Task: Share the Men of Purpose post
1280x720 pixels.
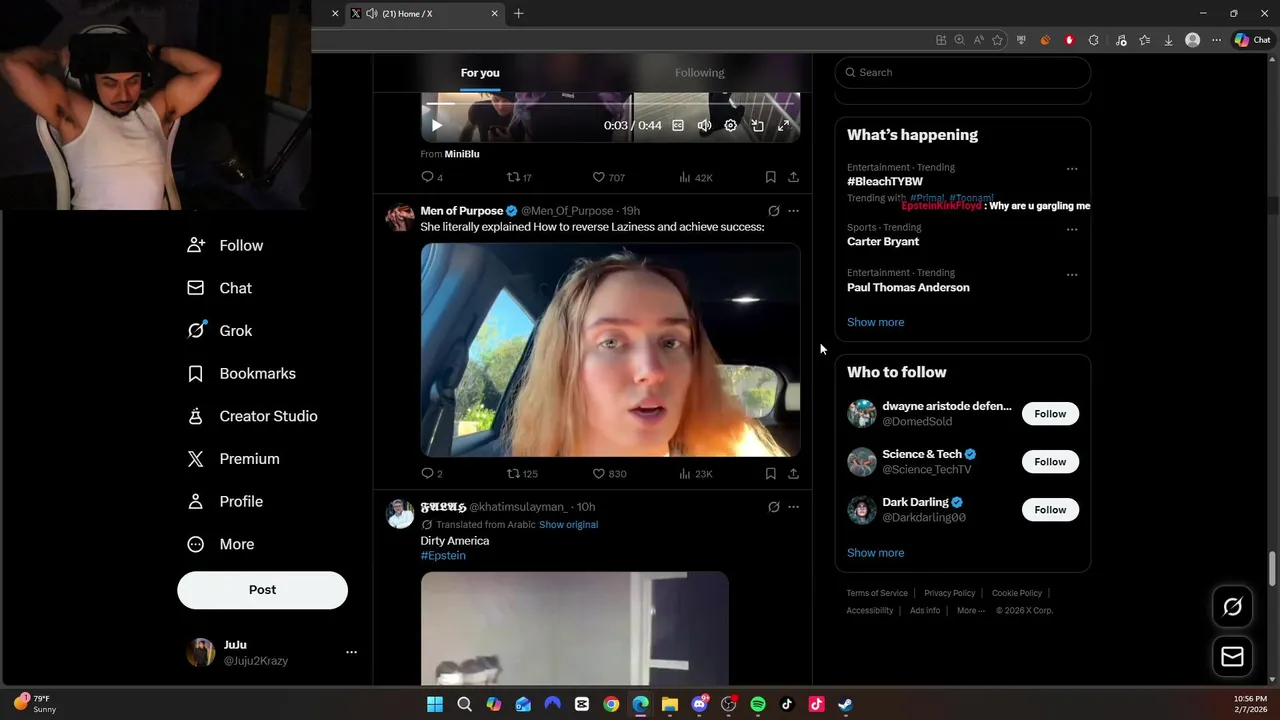Action: [x=793, y=473]
